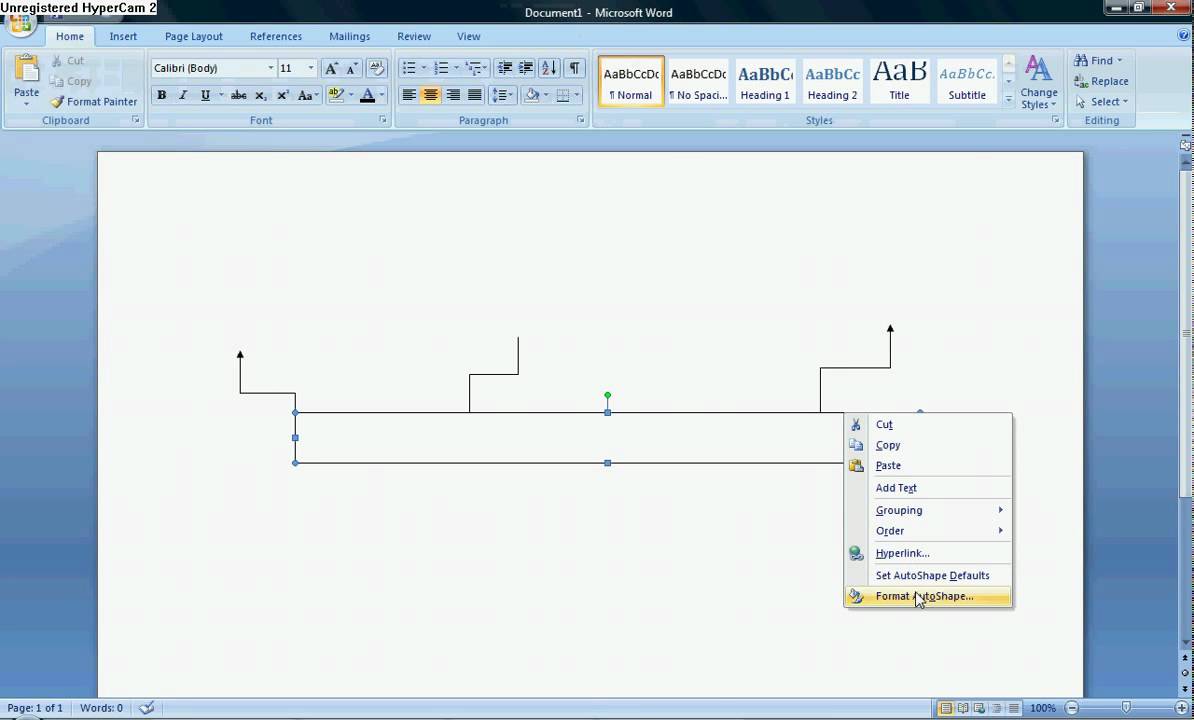Open the font name combo box
This screenshot has width=1194, height=720.
[213, 68]
